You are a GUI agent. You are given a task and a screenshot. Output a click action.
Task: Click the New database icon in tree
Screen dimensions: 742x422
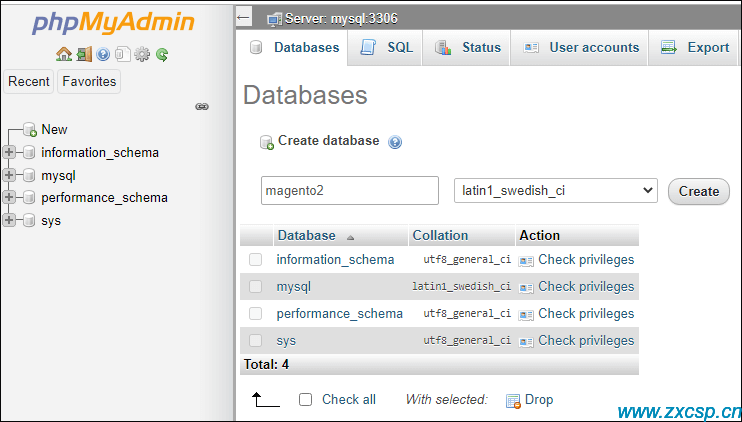(x=30, y=130)
